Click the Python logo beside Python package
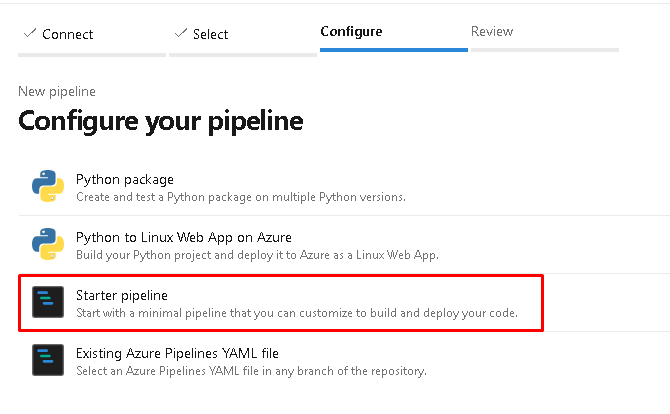 click(48, 187)
